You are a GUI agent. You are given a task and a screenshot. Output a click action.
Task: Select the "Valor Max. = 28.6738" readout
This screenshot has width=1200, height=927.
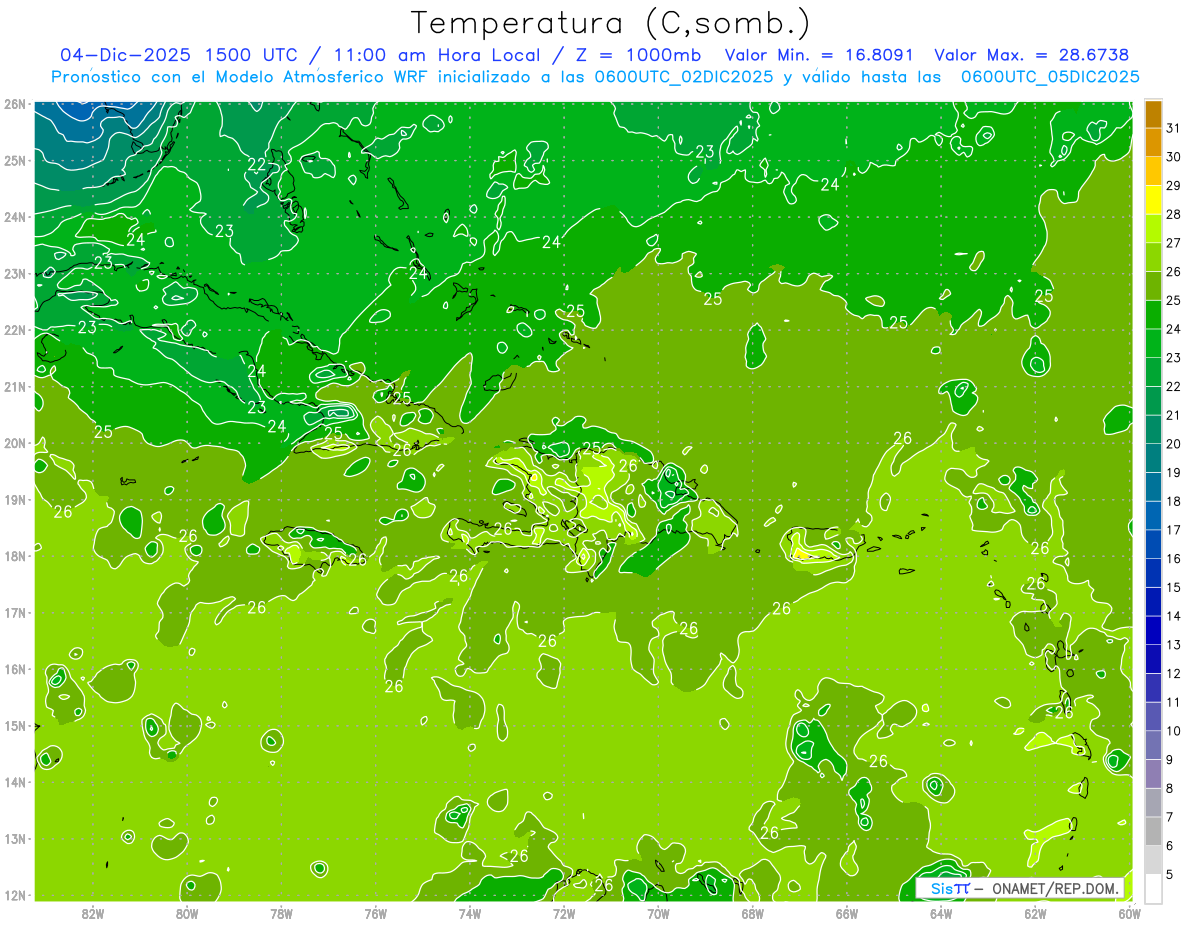pyautogui.click(x=1031, y=55)
